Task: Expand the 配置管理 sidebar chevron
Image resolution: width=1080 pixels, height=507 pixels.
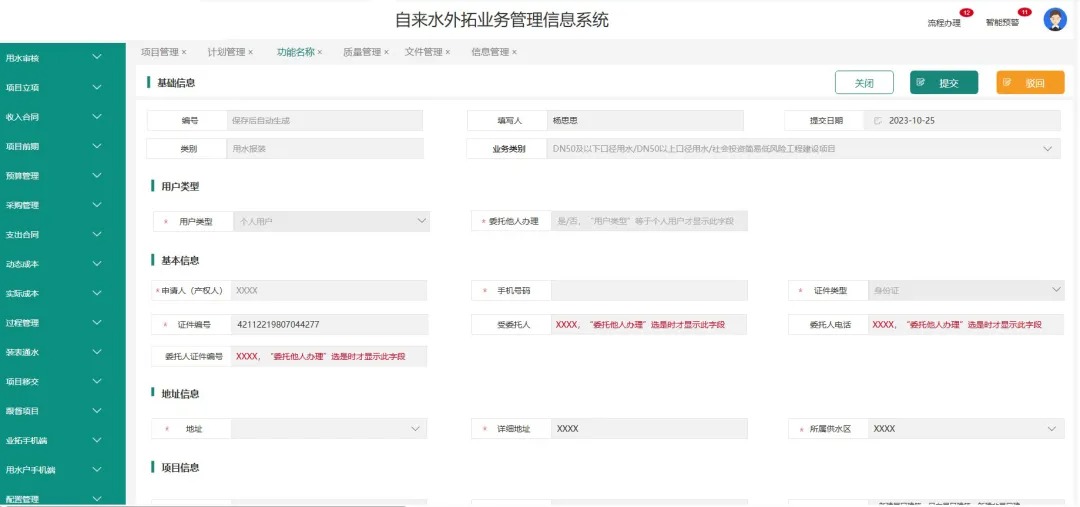Action: tap(97, 498)
